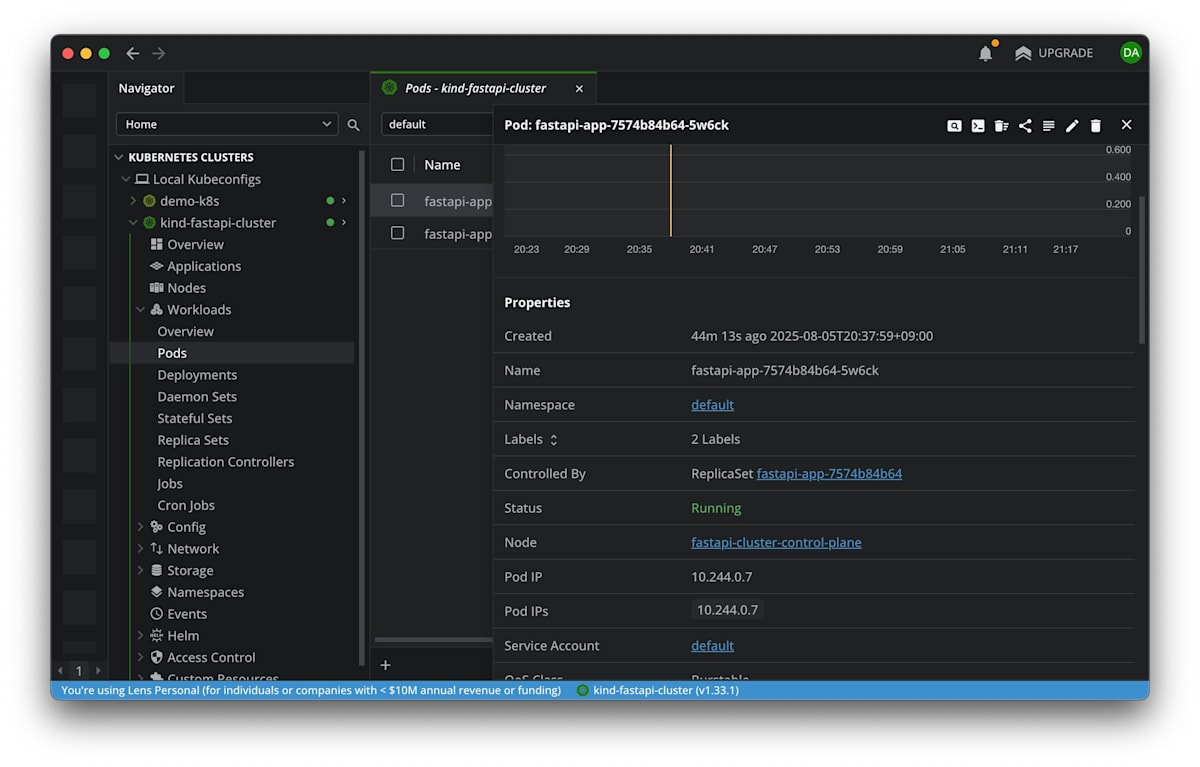1200x767 pixels.
Task: Click the yellow marker on the chart
Action: coord(671,190)
